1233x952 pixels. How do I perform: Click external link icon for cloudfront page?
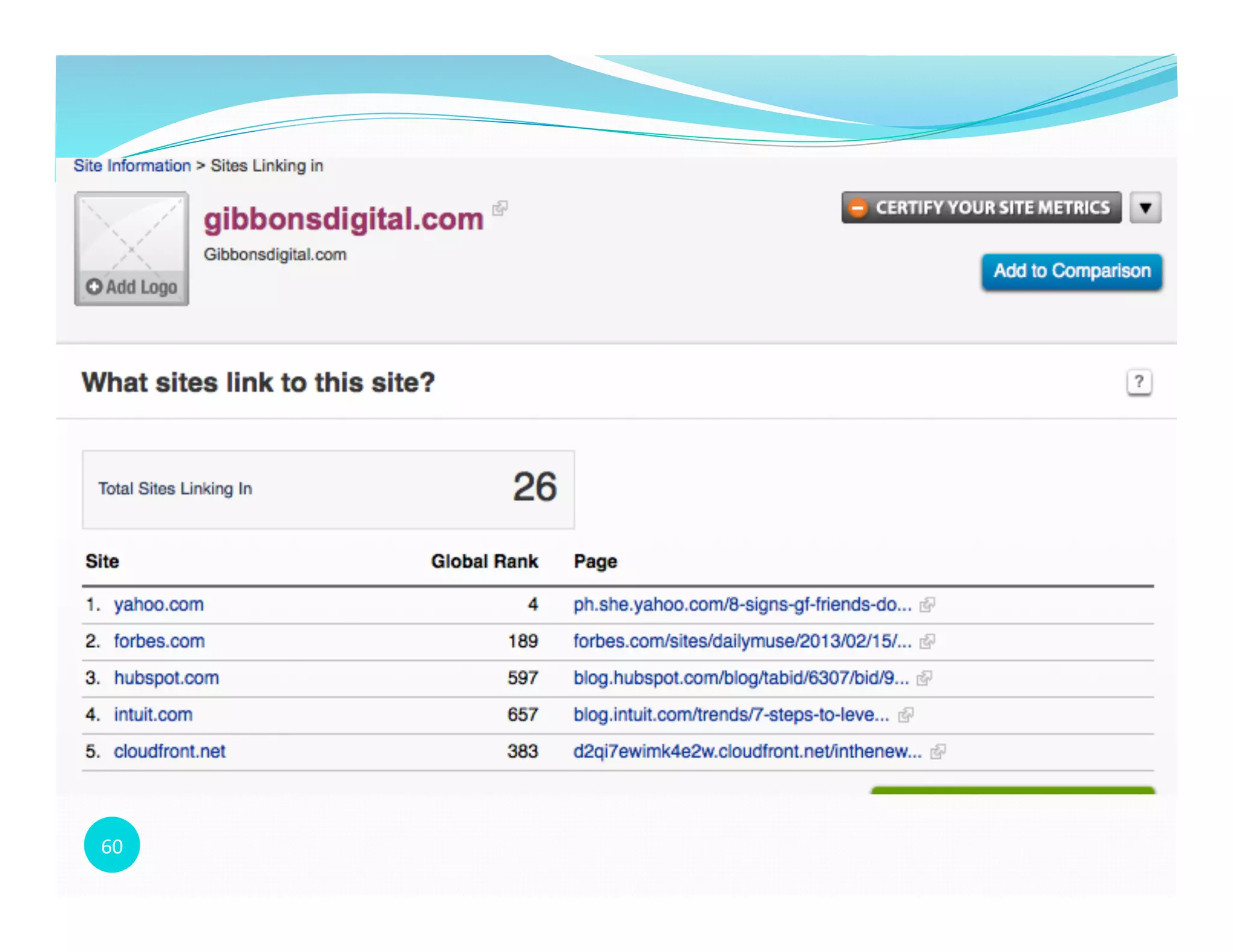click(937, 752)
